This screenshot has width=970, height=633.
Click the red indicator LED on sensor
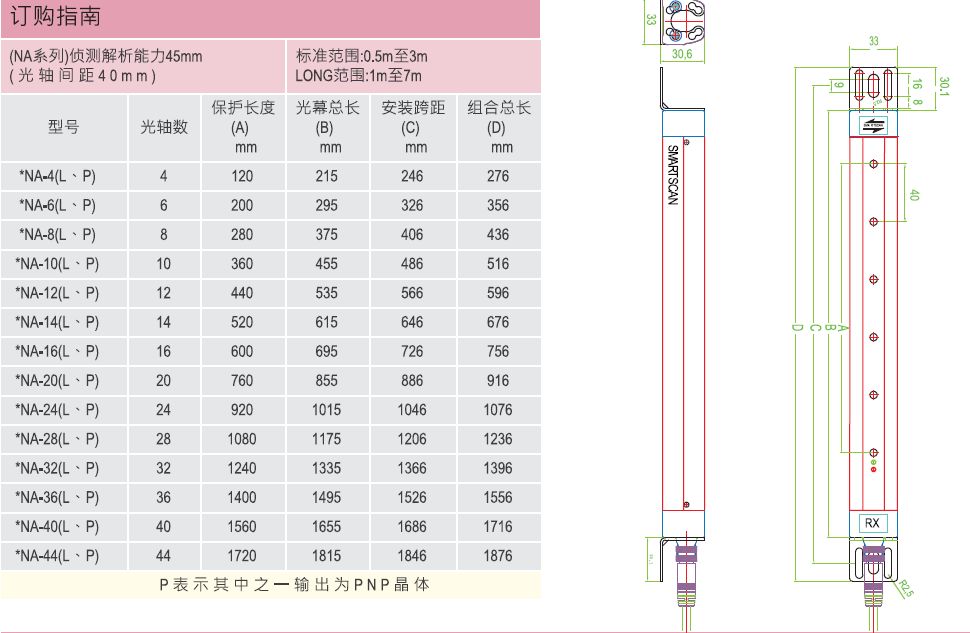873,470
